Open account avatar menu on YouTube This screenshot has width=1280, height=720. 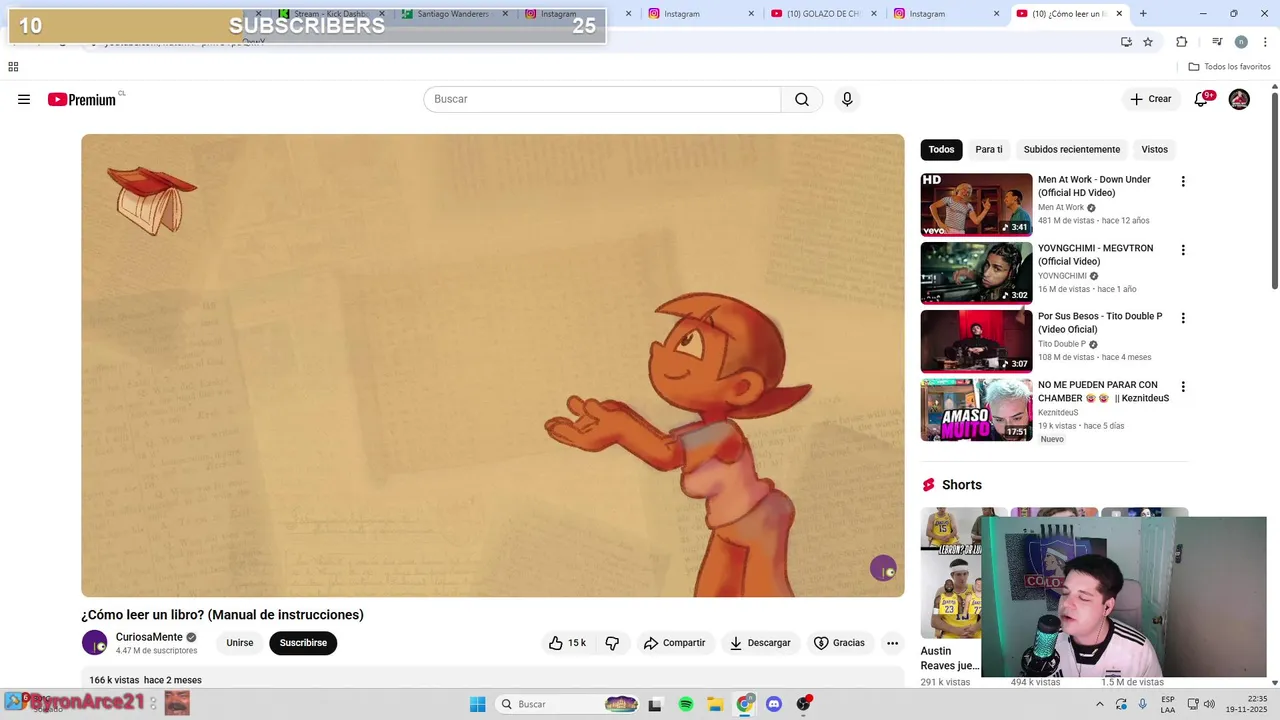(x=1239, y=99)
